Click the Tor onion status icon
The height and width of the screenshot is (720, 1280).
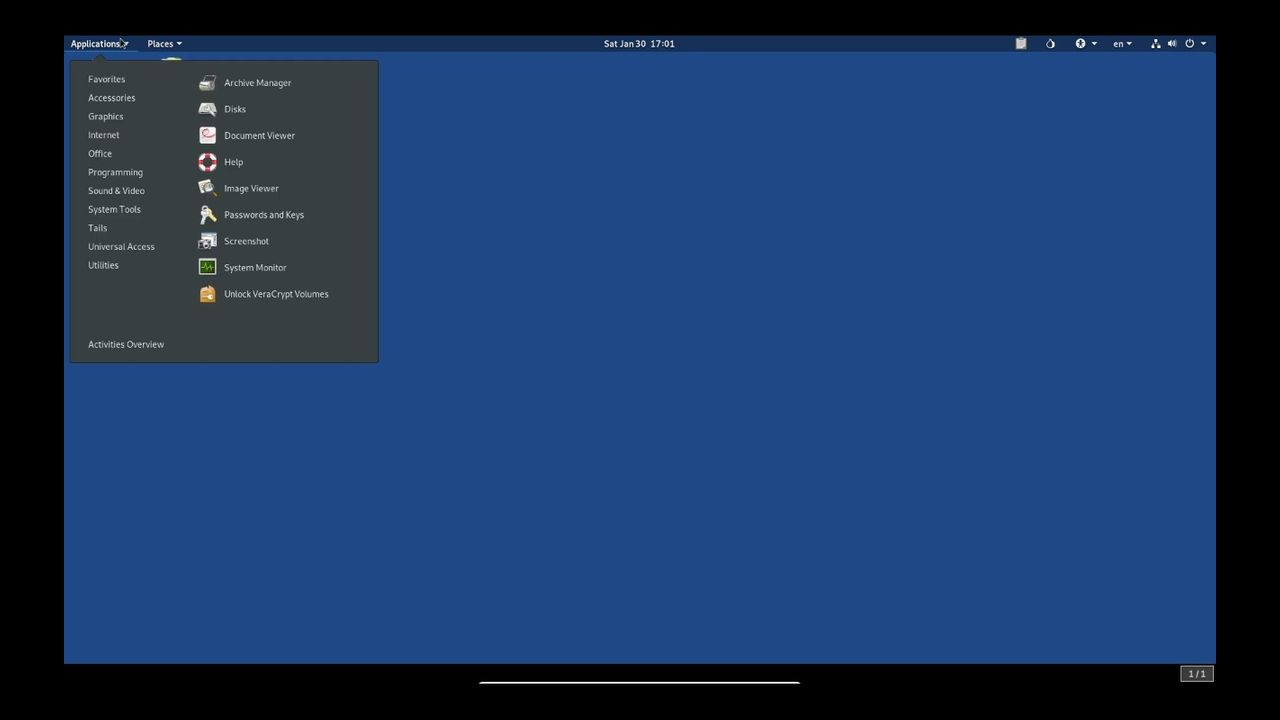(x=1050, y=44)
